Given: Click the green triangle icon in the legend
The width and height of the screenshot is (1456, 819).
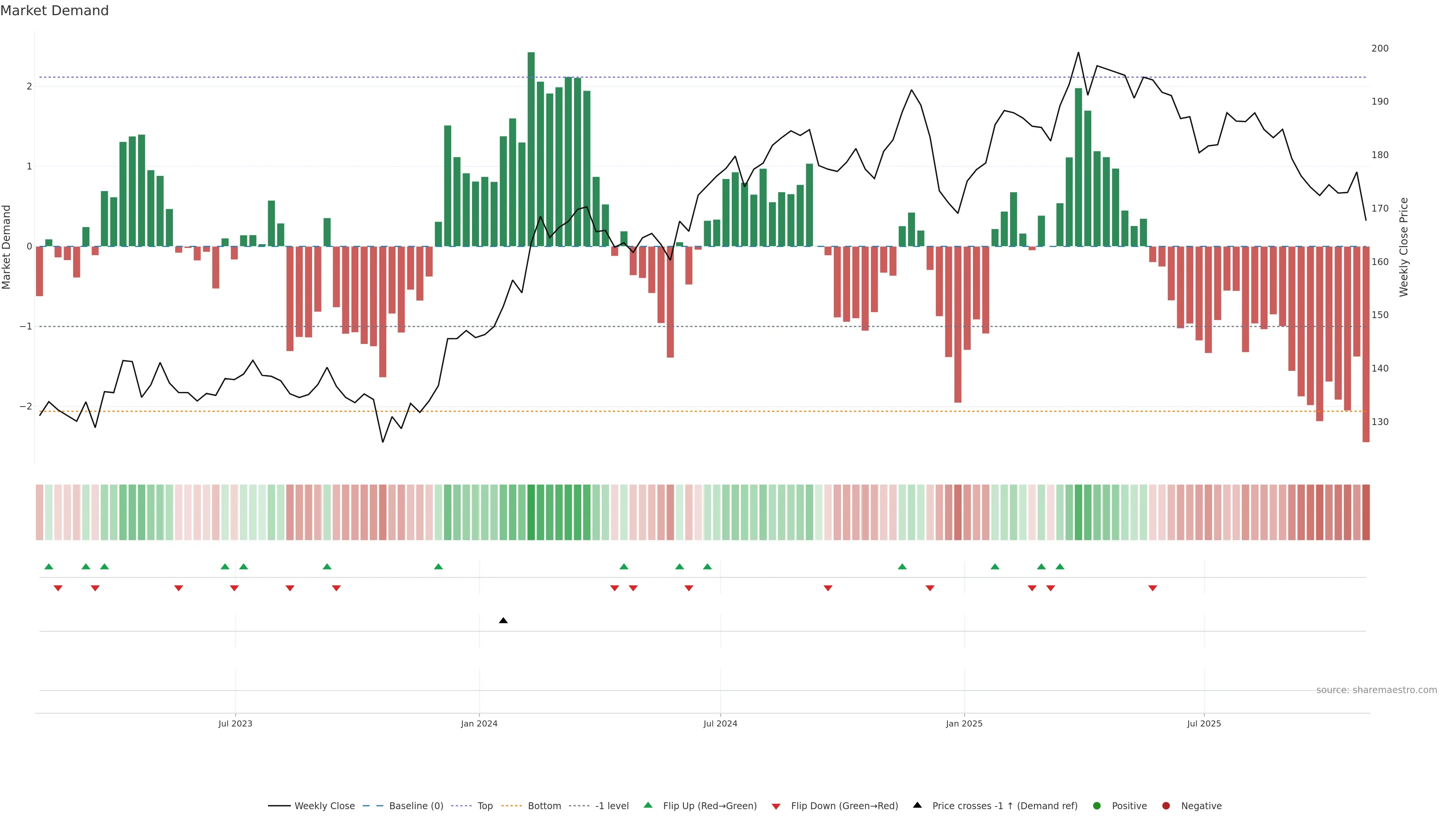Looking at the screenshot, I should 648,805.
